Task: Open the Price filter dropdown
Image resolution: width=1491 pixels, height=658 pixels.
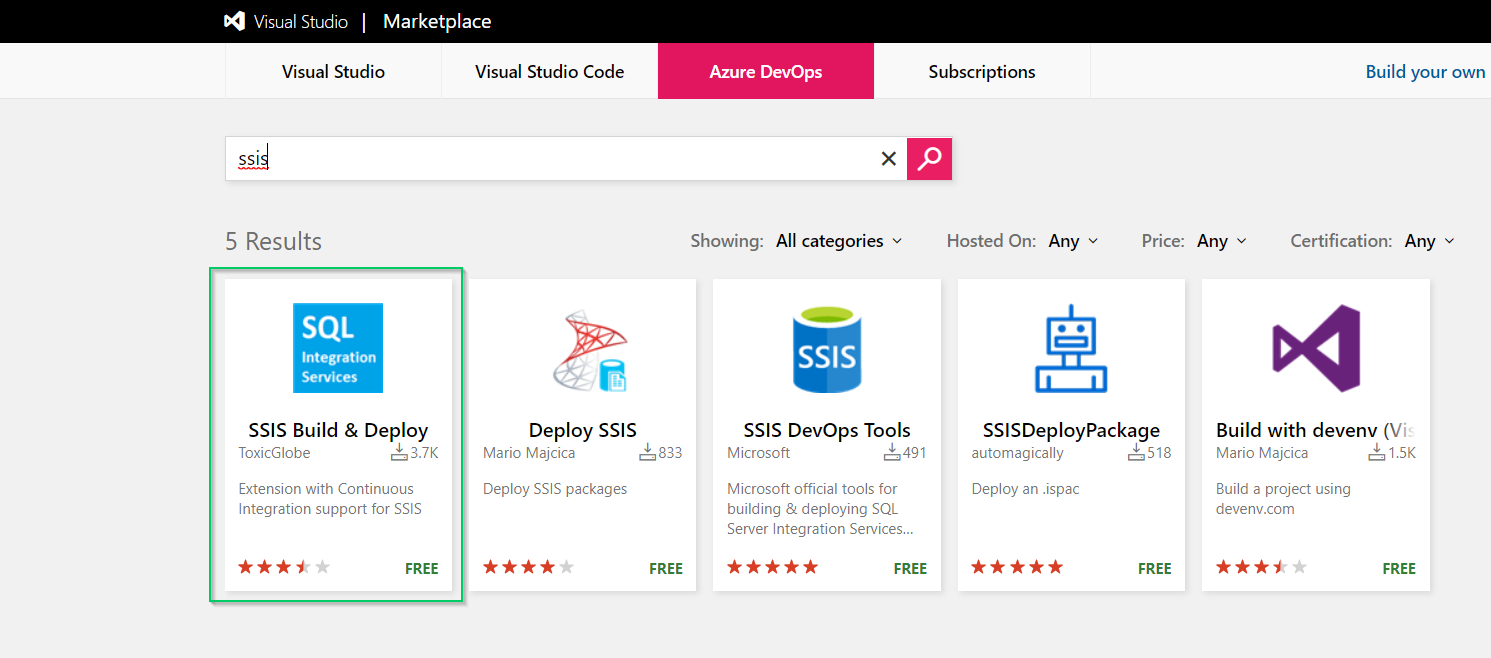Action: 1222,241
